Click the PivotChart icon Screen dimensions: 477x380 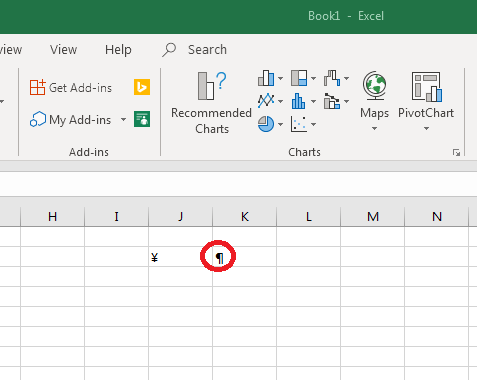tap(426, 87)
